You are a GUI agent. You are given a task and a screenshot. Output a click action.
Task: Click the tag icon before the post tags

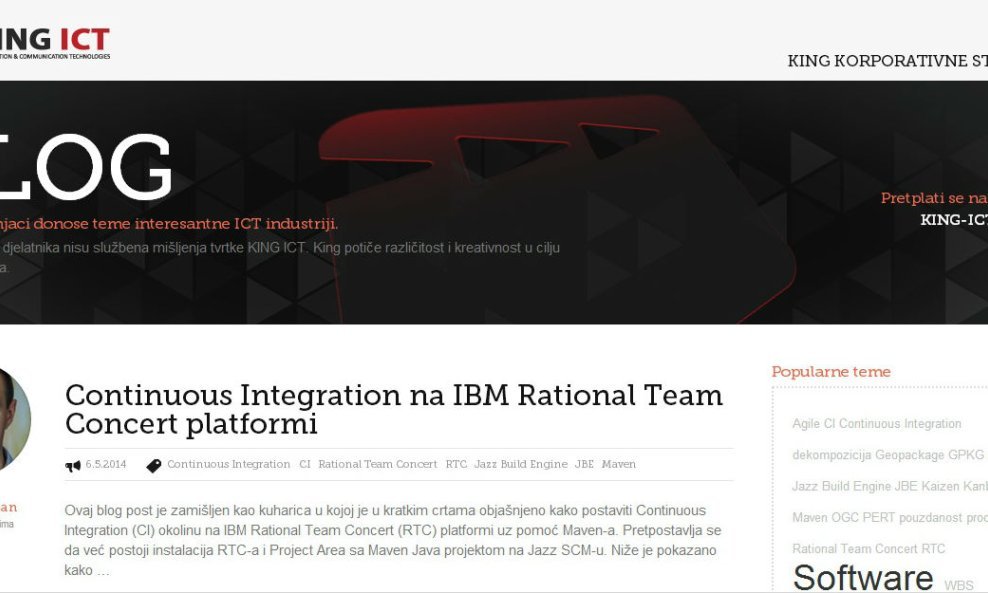click(x=154, y=466)
